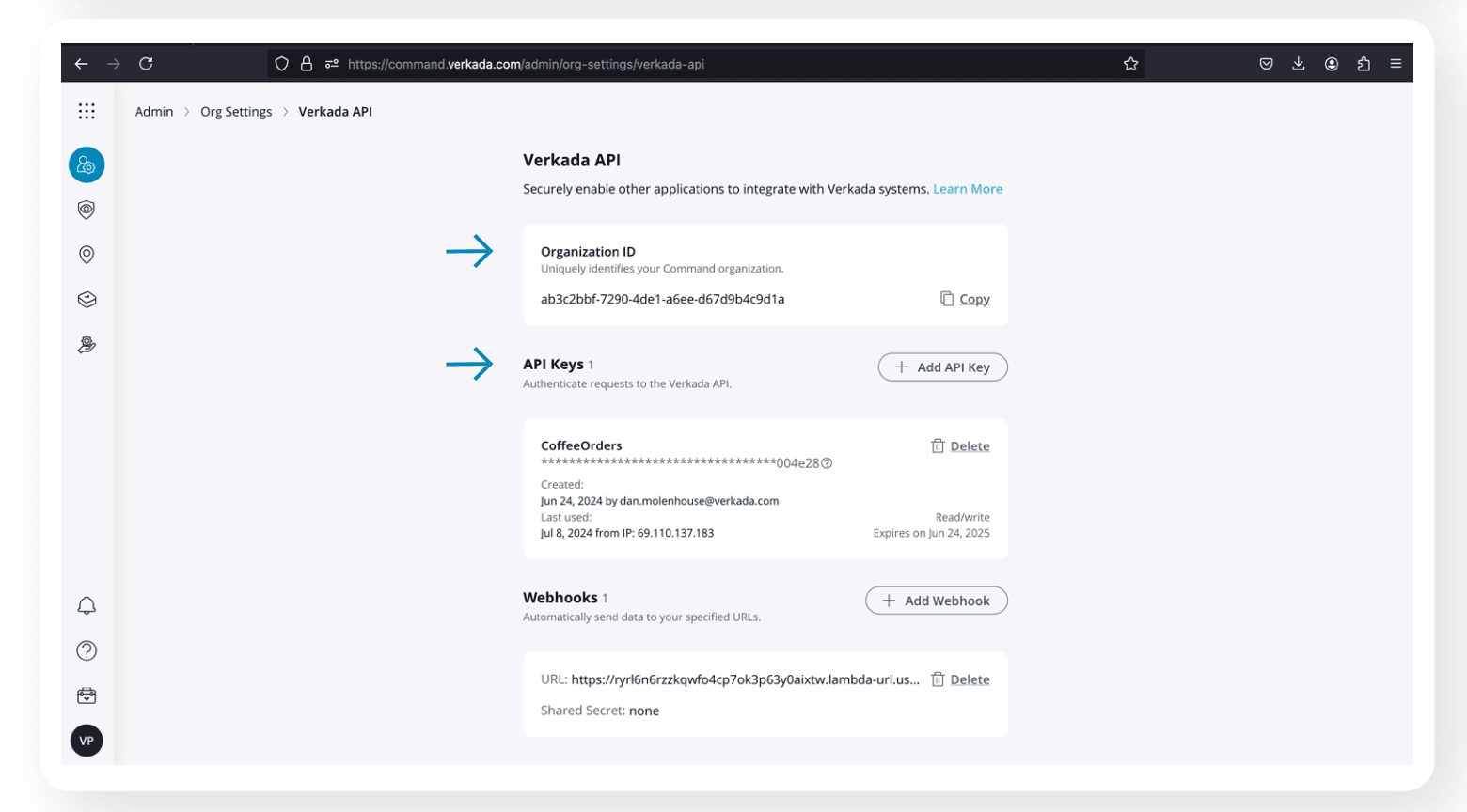This screenshot has height=812, width=1467.
Task: Open the apps grid icon at top
Action: [x=87, y=111]
